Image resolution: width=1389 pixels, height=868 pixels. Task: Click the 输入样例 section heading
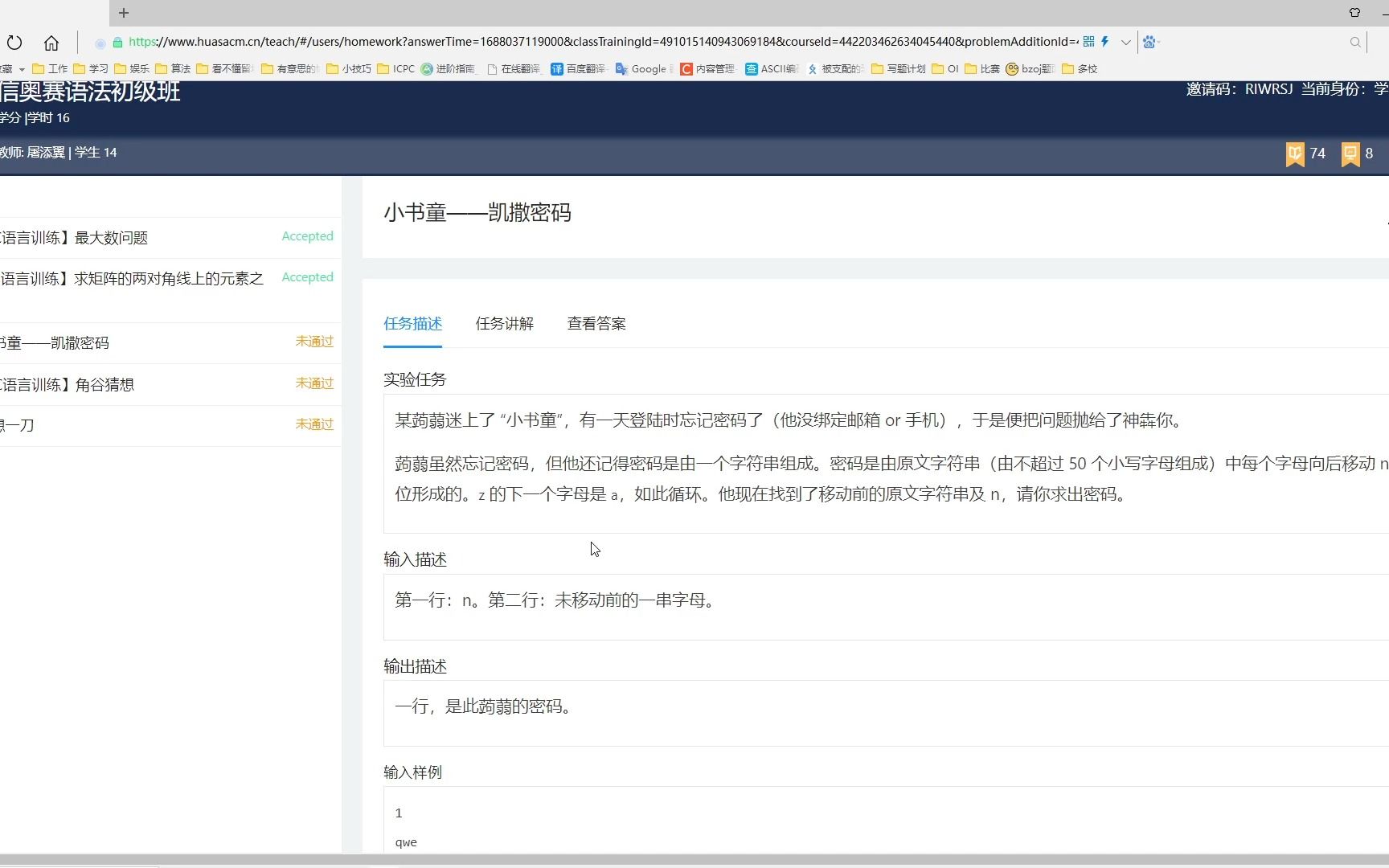(x=412, y=772)
